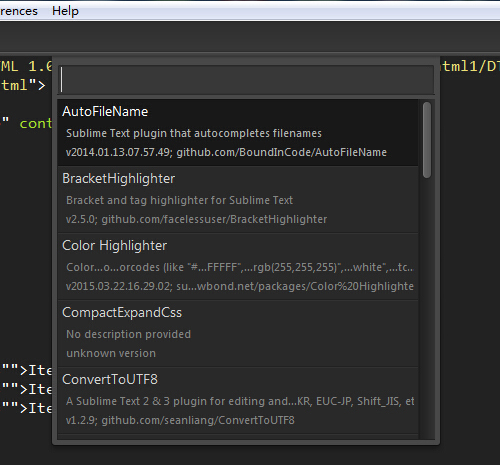500x465 pixels.
Task: Click the package list scrollbar thumb
Action: (427, 140)
